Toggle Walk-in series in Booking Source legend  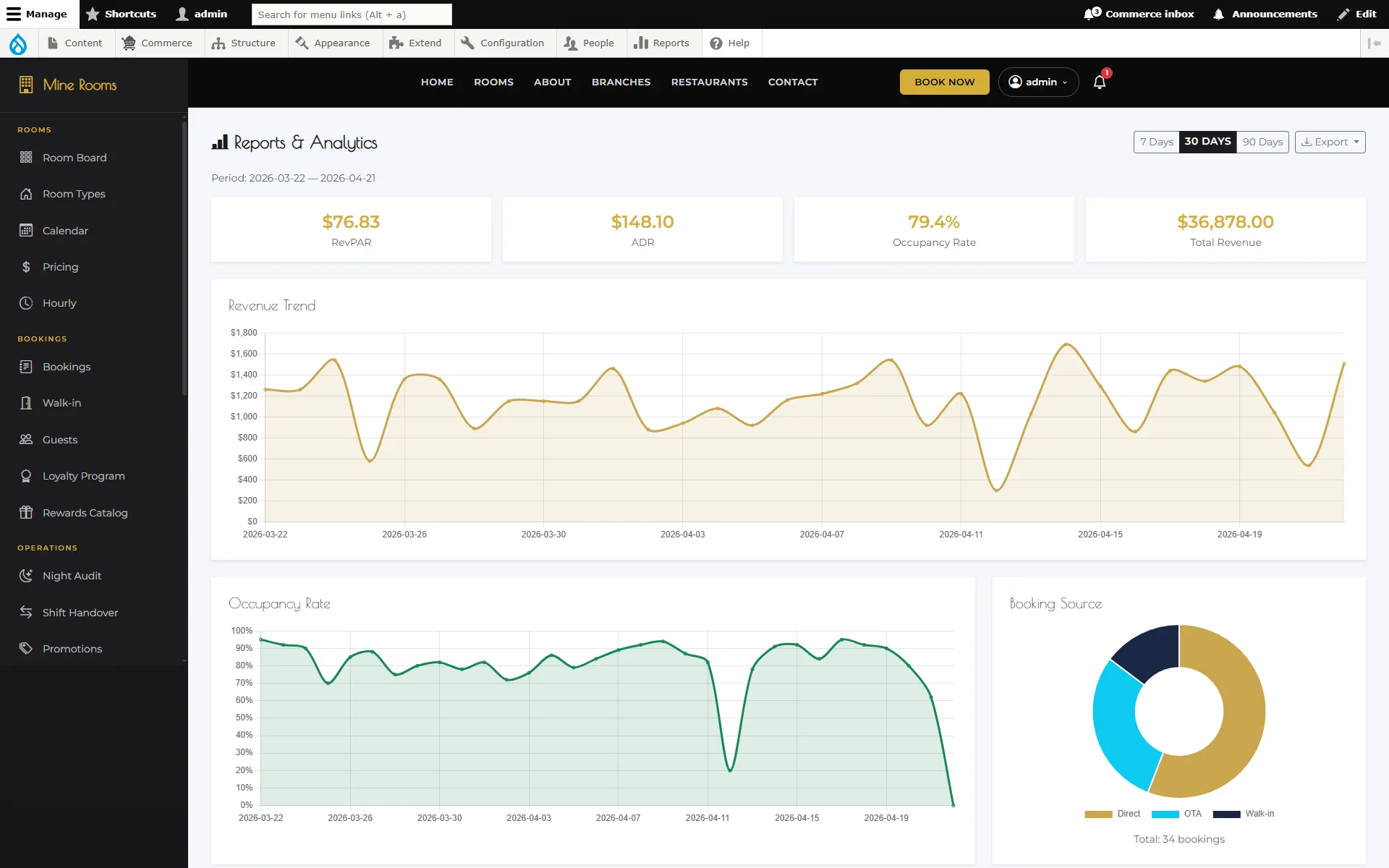click(1244, 814)
